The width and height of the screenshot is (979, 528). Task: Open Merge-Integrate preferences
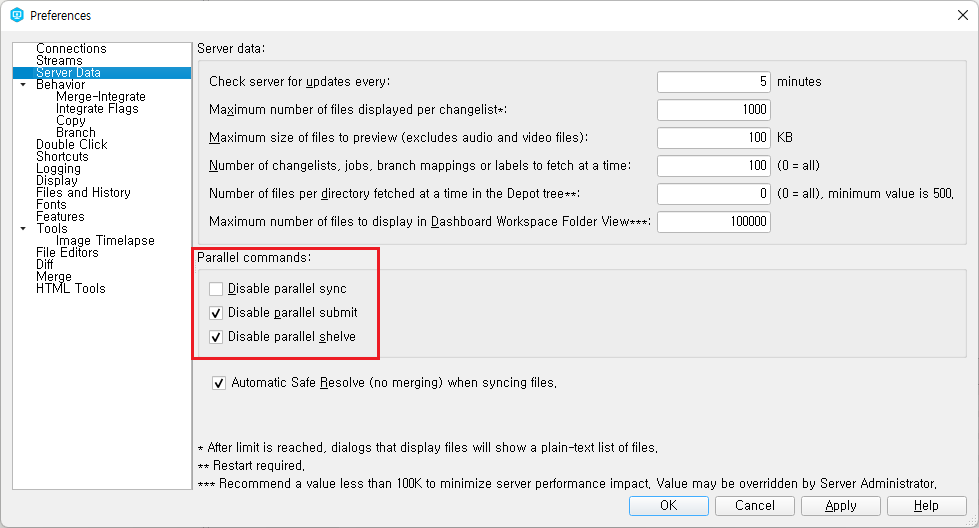pyautogui.click(x=101, y=97)
